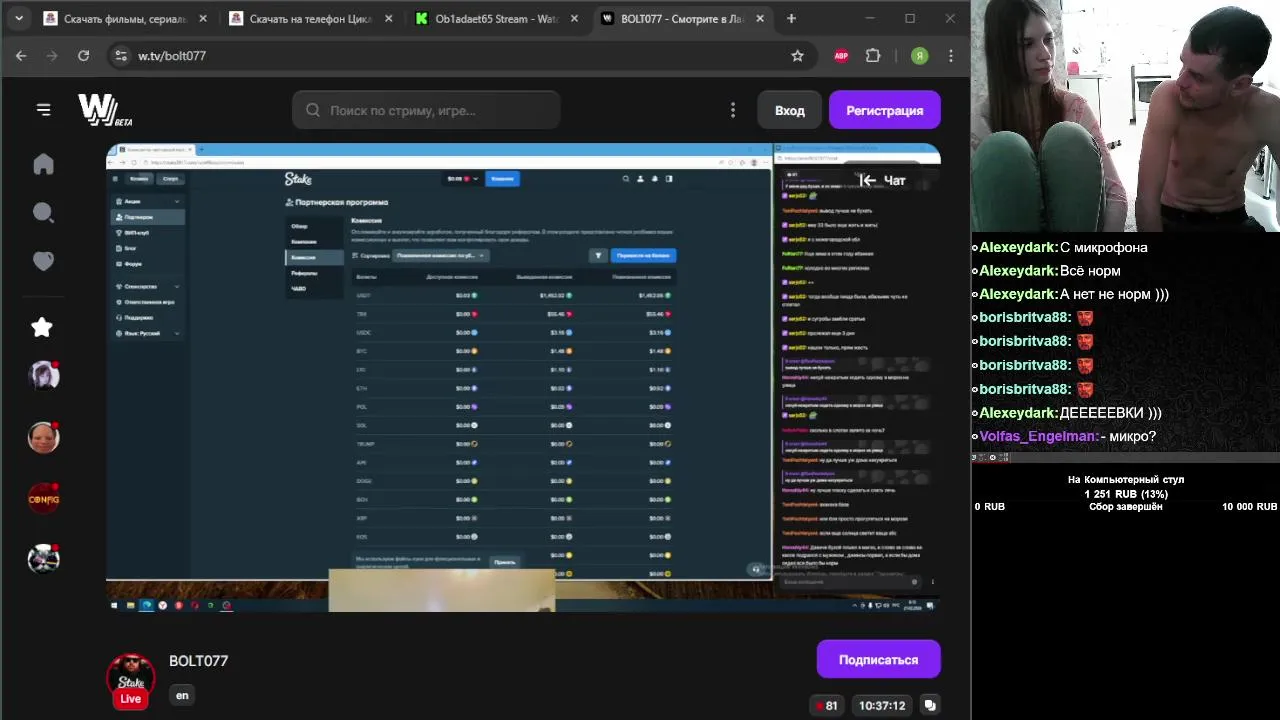Click the blue Кошелек button in stream
The height and width of the screenshot is (720, 1280).
502,179
